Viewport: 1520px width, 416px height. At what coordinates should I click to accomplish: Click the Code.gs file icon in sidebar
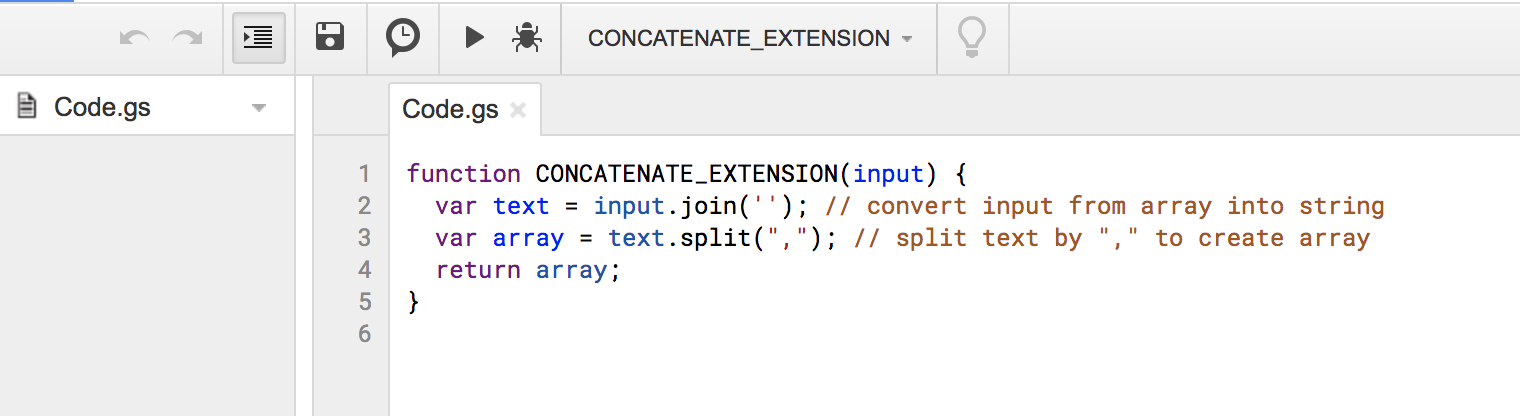(x=28, y=107)
